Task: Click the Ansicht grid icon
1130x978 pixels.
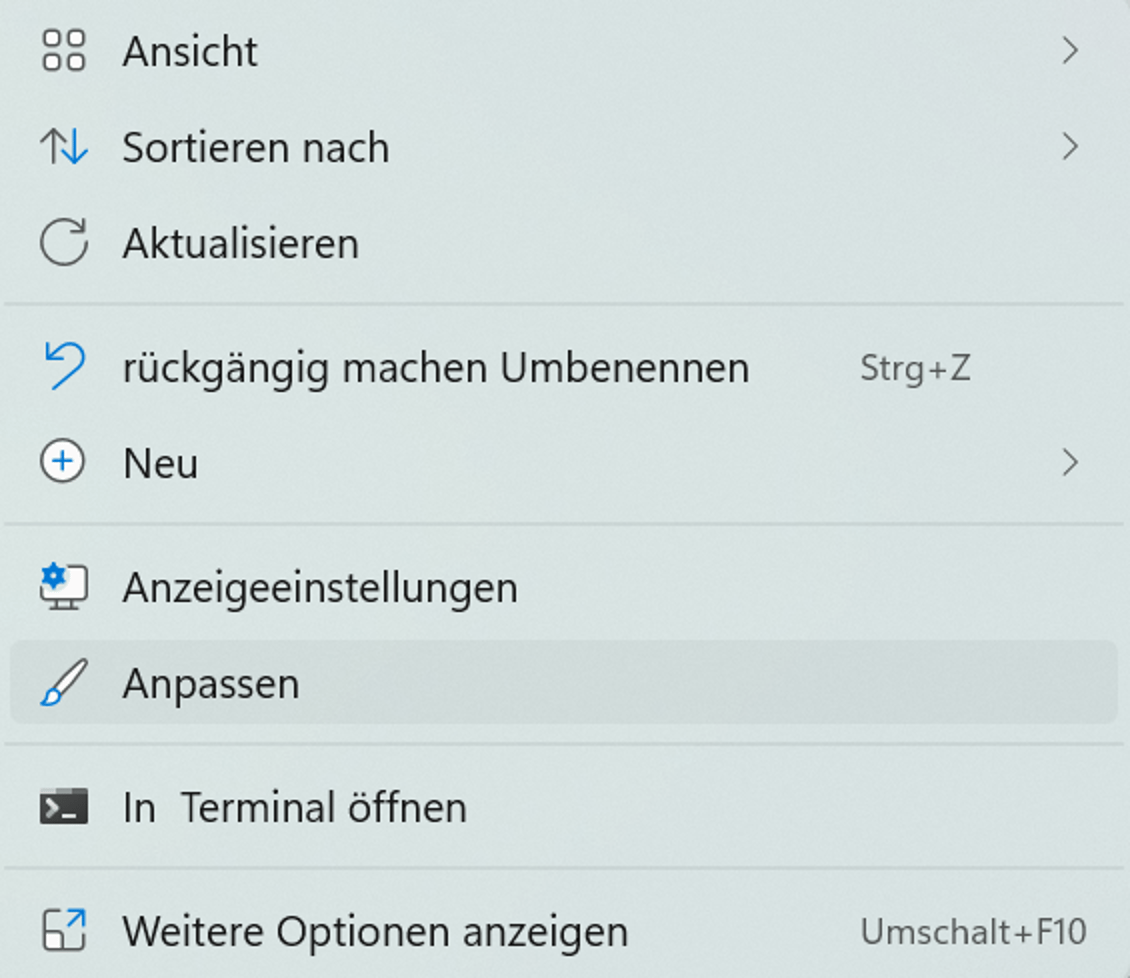Action: 62,51
